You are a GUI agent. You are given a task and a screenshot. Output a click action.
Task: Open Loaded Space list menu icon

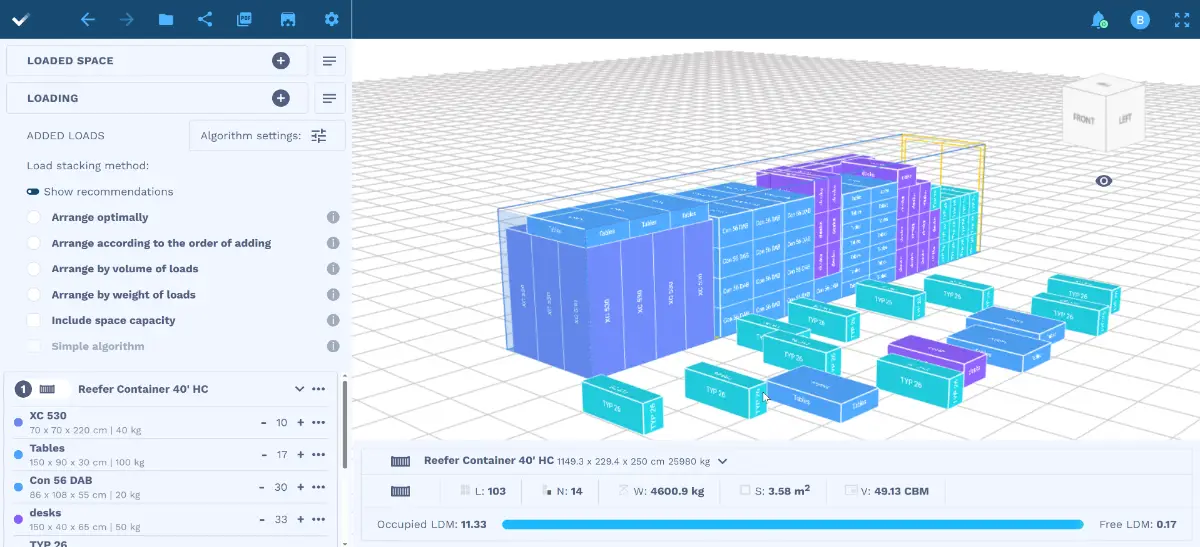click(329, 61)
